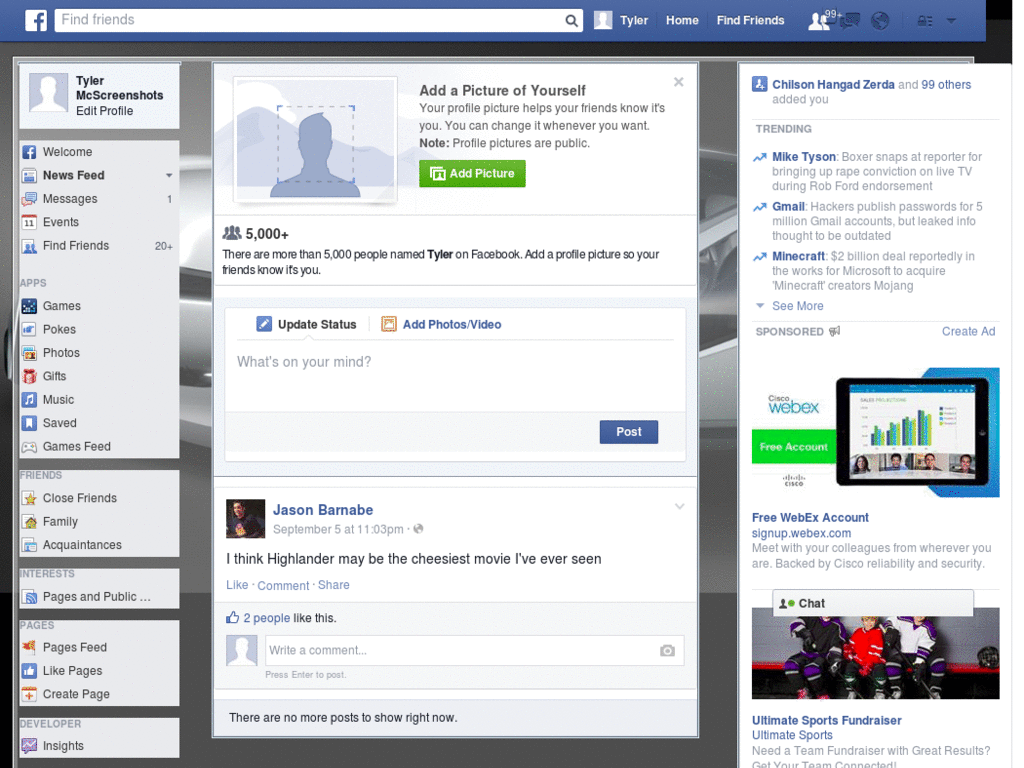Open friend requests icon with 99+ badge
The image size is (1024, 768).
(819, 21)
